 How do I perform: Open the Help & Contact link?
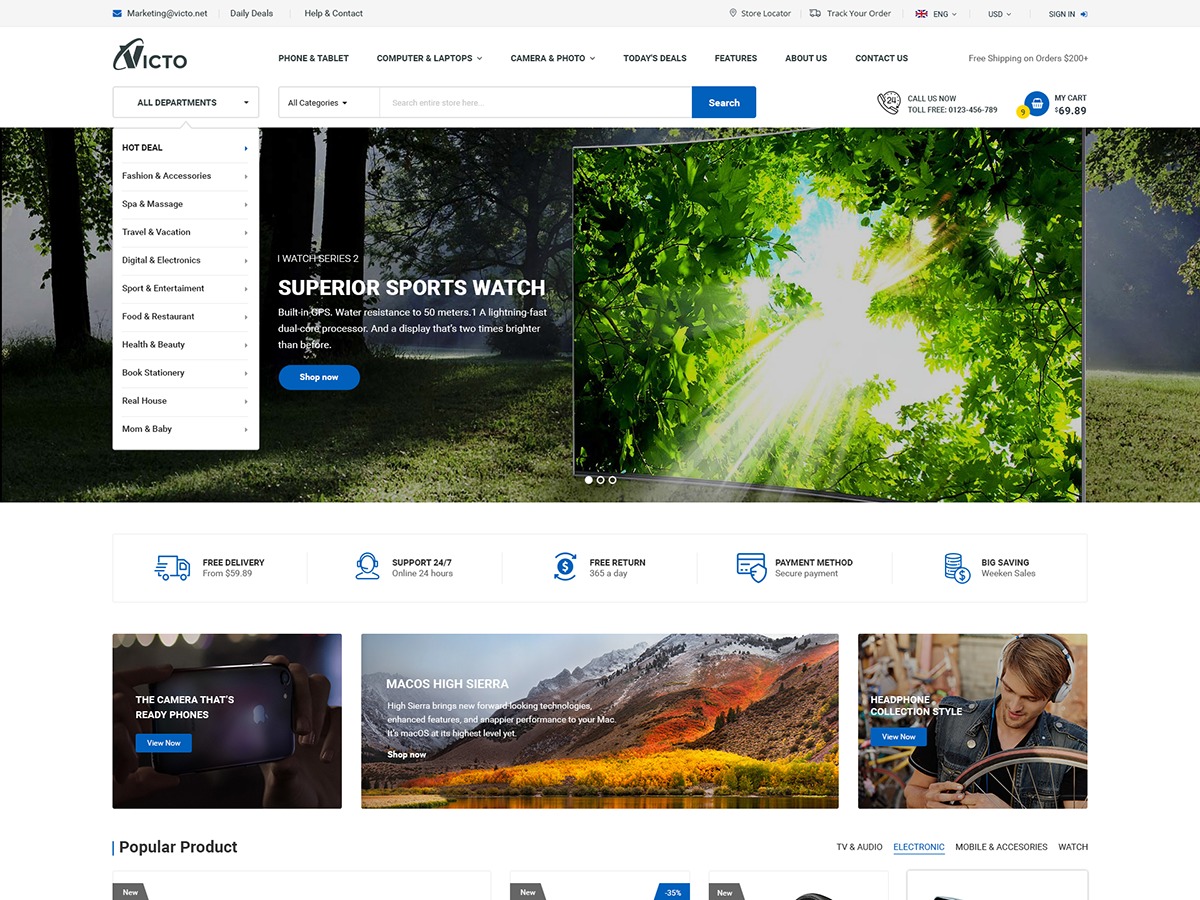pos(334,14)
